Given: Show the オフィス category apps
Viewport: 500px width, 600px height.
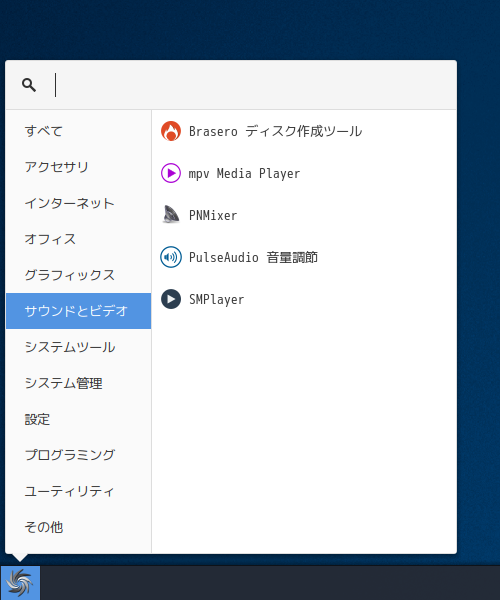Looking at the screenshot, I should pos(78,239).
